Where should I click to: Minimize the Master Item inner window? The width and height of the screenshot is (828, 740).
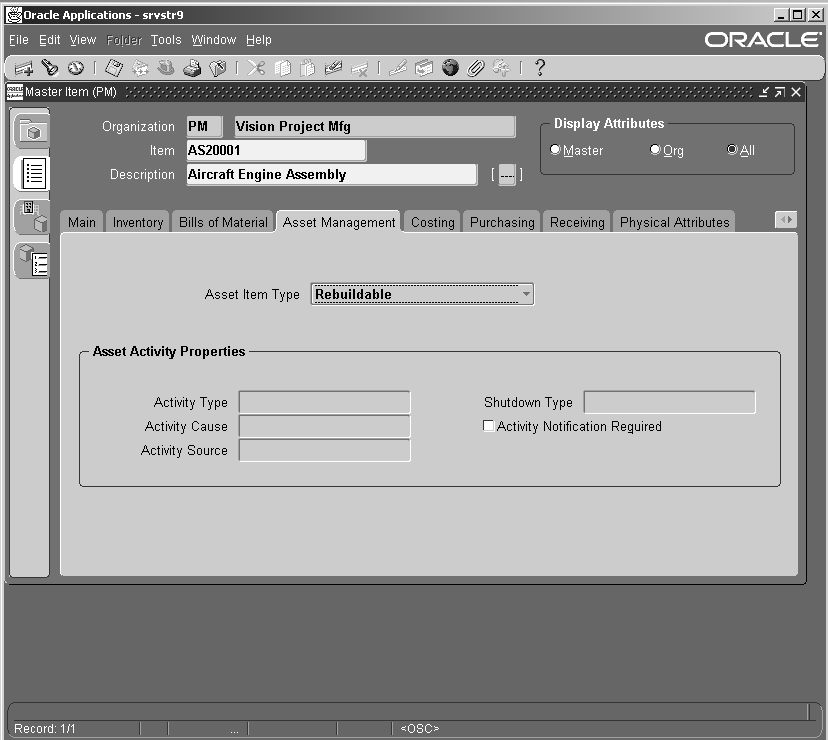point(764,92)
